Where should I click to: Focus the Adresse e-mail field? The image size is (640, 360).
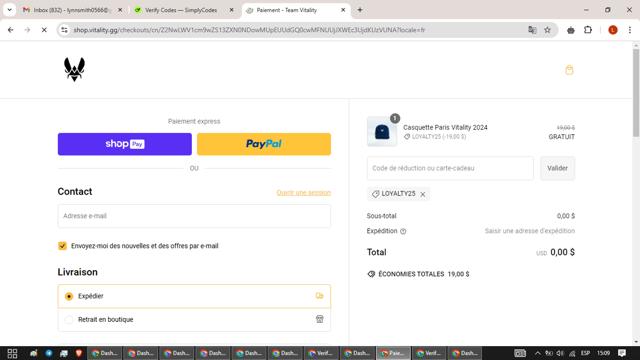click(x=194, y=216)
